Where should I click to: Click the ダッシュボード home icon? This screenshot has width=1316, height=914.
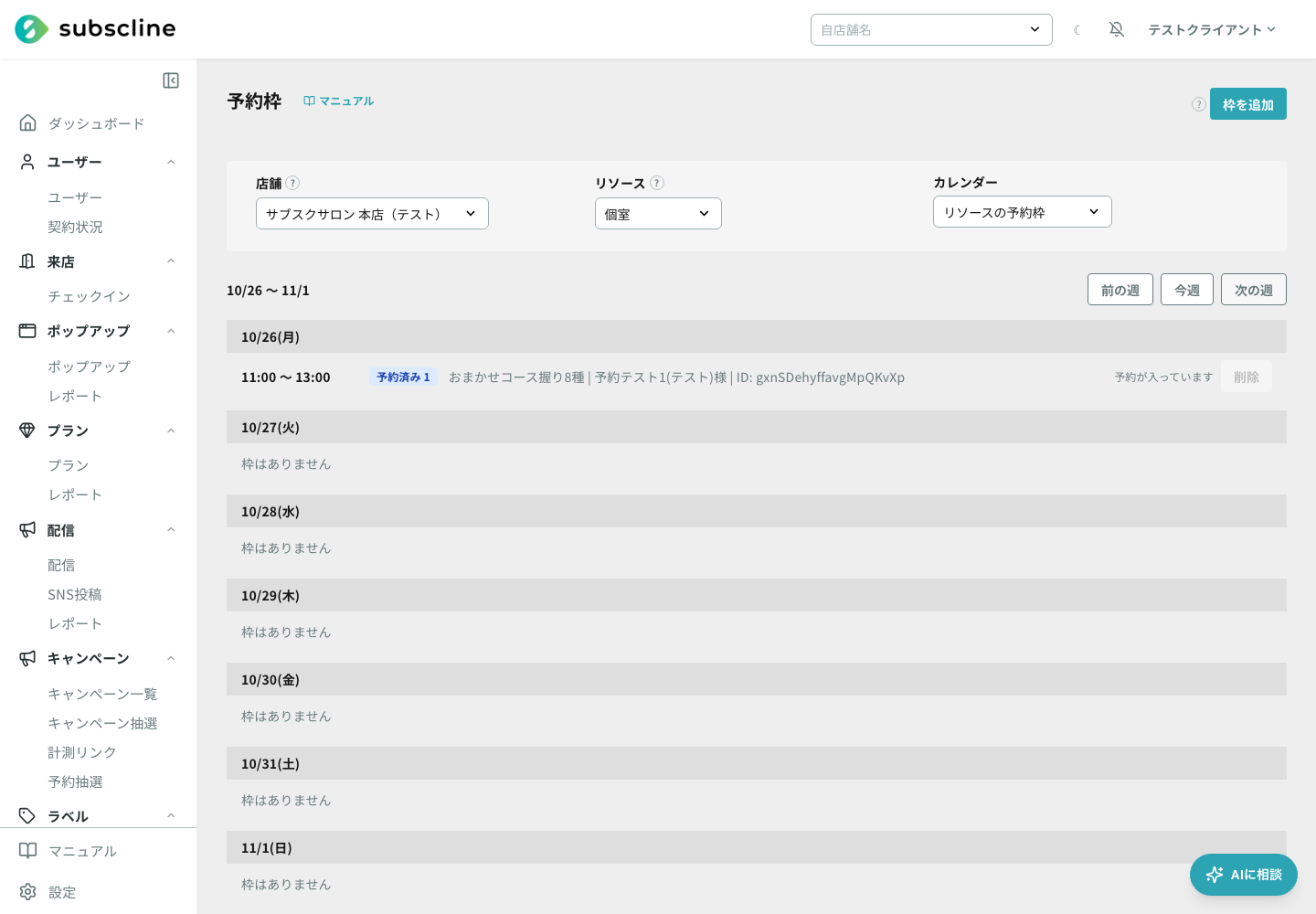pyautogui.click(x=28, y=122)
